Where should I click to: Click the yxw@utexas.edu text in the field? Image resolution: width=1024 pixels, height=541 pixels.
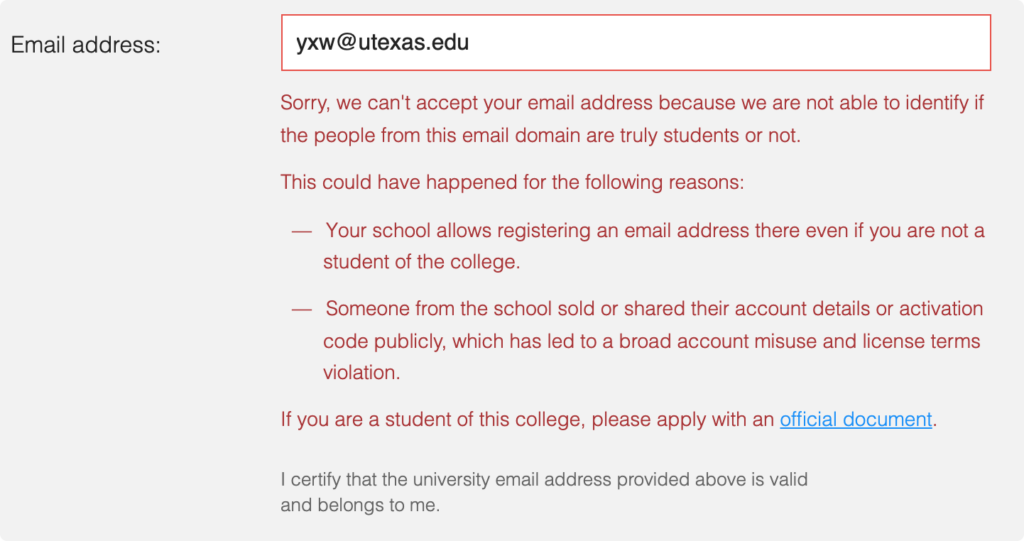(382, 43)
